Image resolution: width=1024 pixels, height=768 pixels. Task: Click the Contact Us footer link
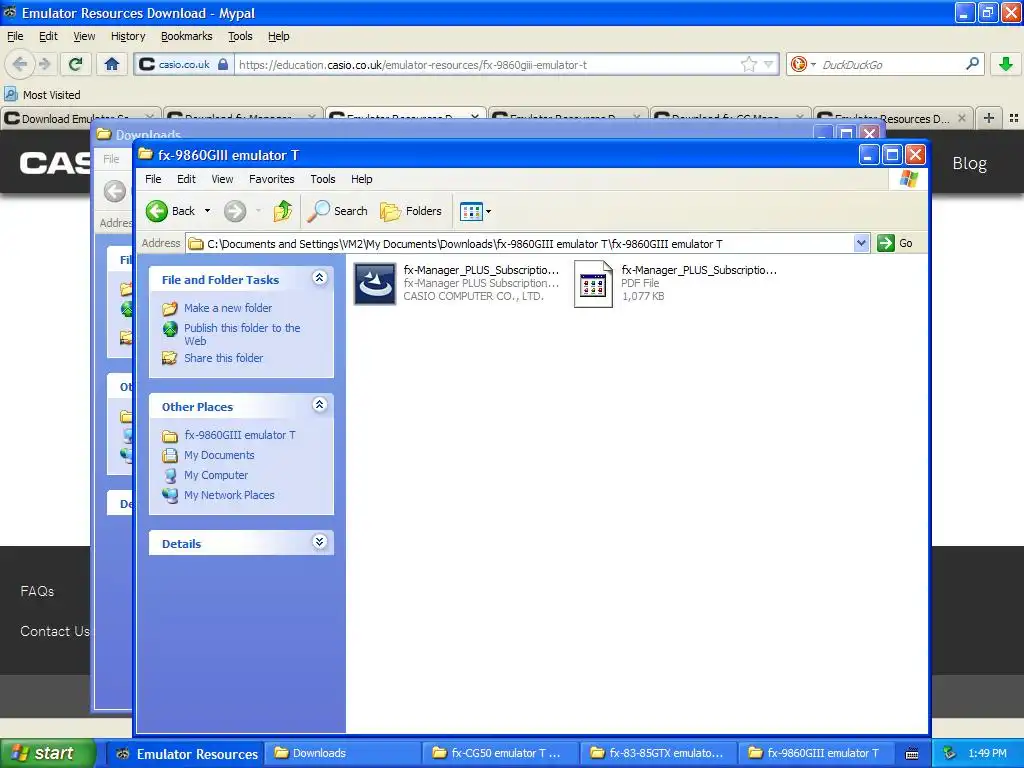(55, 631)
